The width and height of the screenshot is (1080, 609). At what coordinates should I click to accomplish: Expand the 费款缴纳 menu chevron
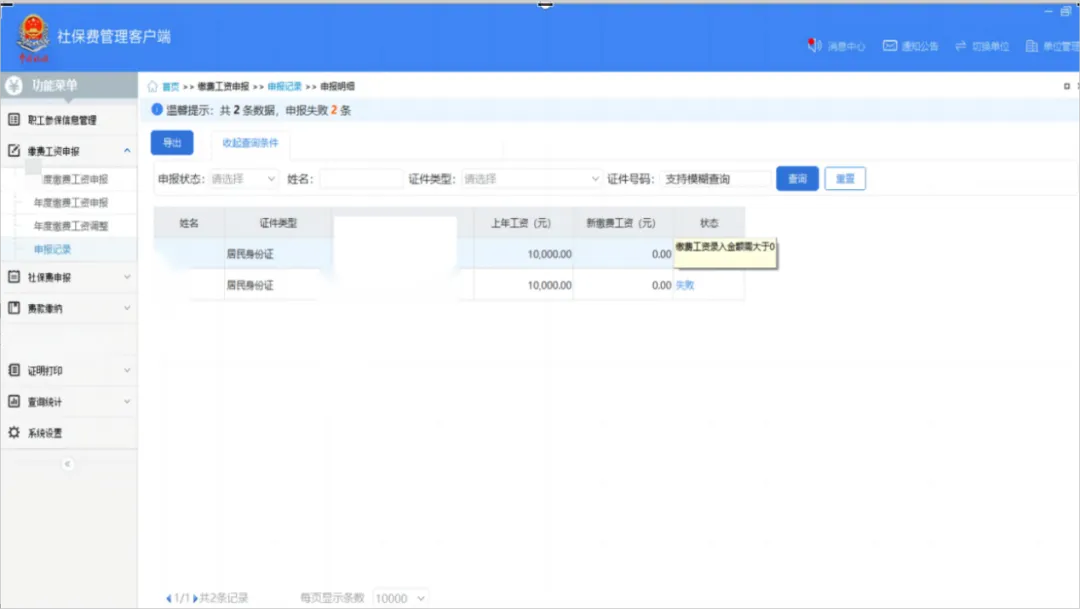coord(127,307)
